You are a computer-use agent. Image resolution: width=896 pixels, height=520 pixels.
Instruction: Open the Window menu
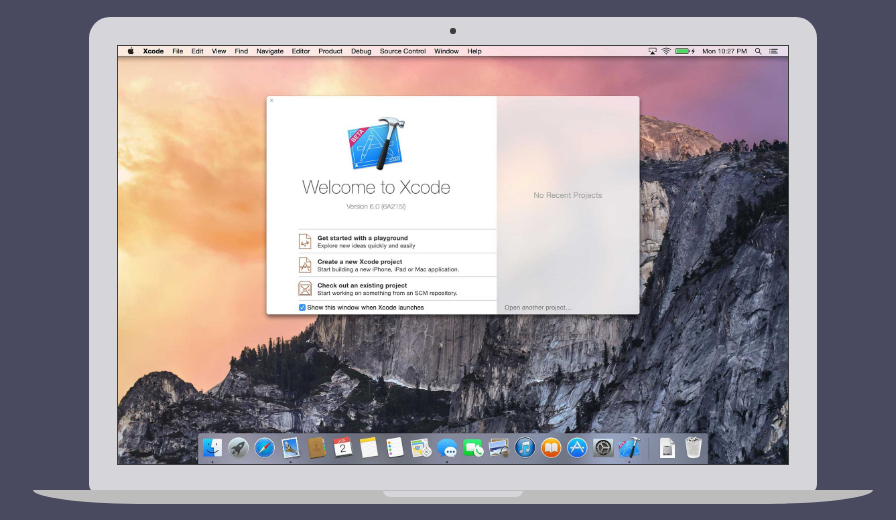click(446, 51)
